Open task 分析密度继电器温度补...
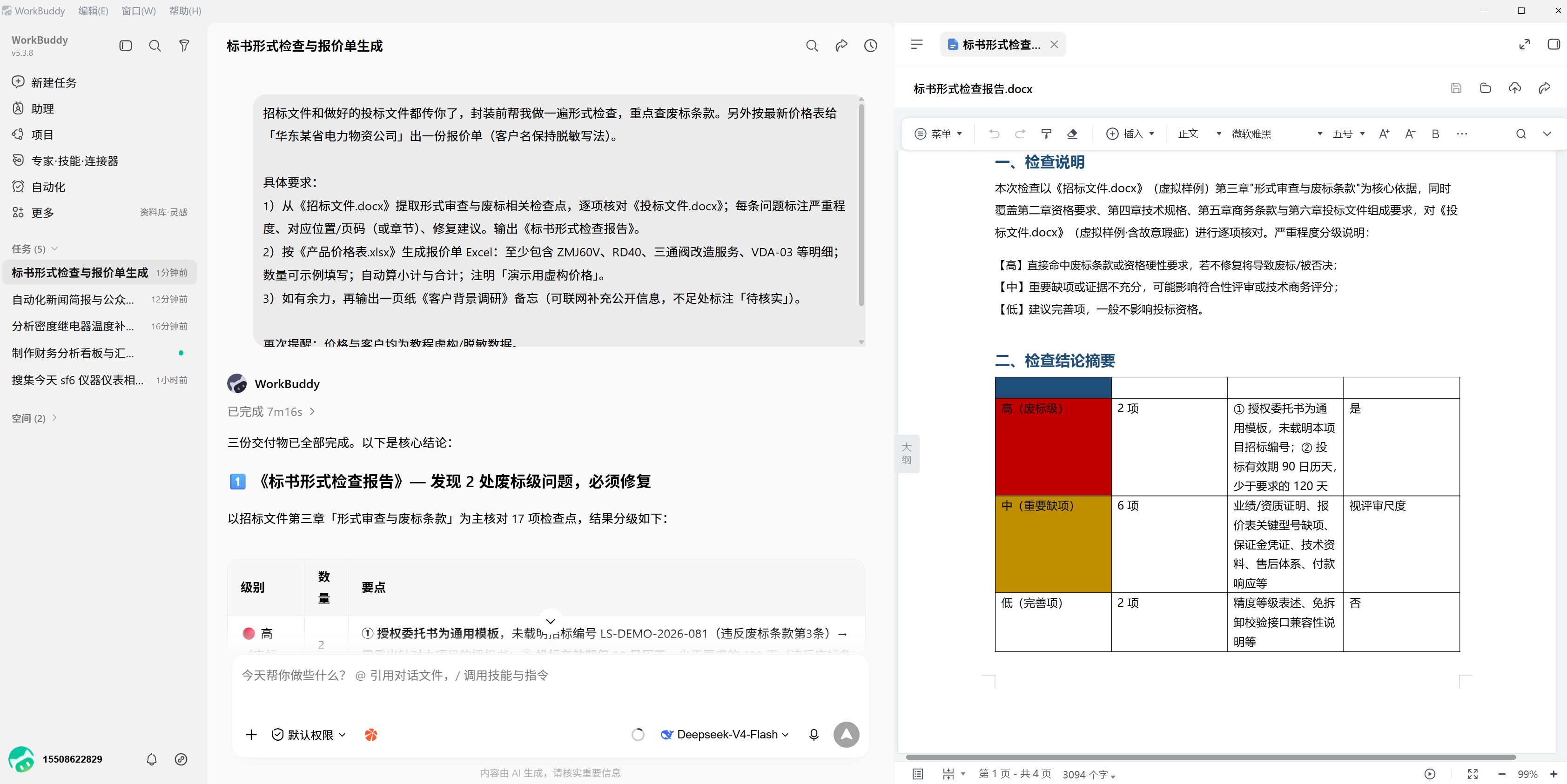The width and height of the screenshot is (1567, 784). tap(100, 326)
